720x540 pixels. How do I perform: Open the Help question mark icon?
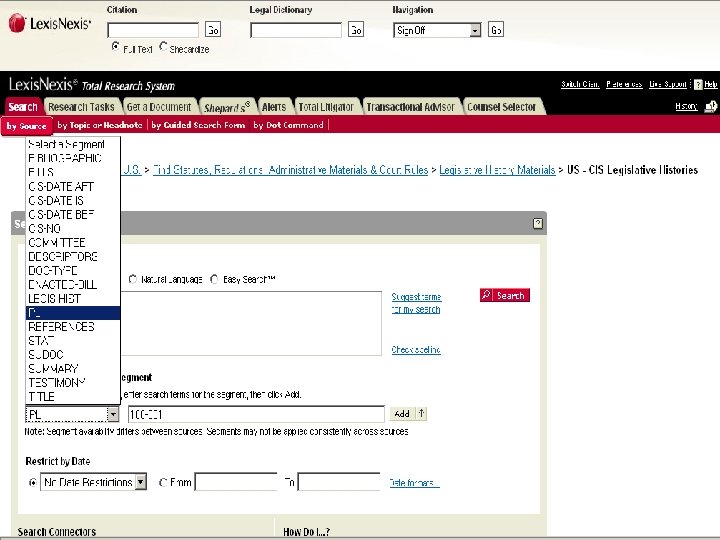(698, 84)
